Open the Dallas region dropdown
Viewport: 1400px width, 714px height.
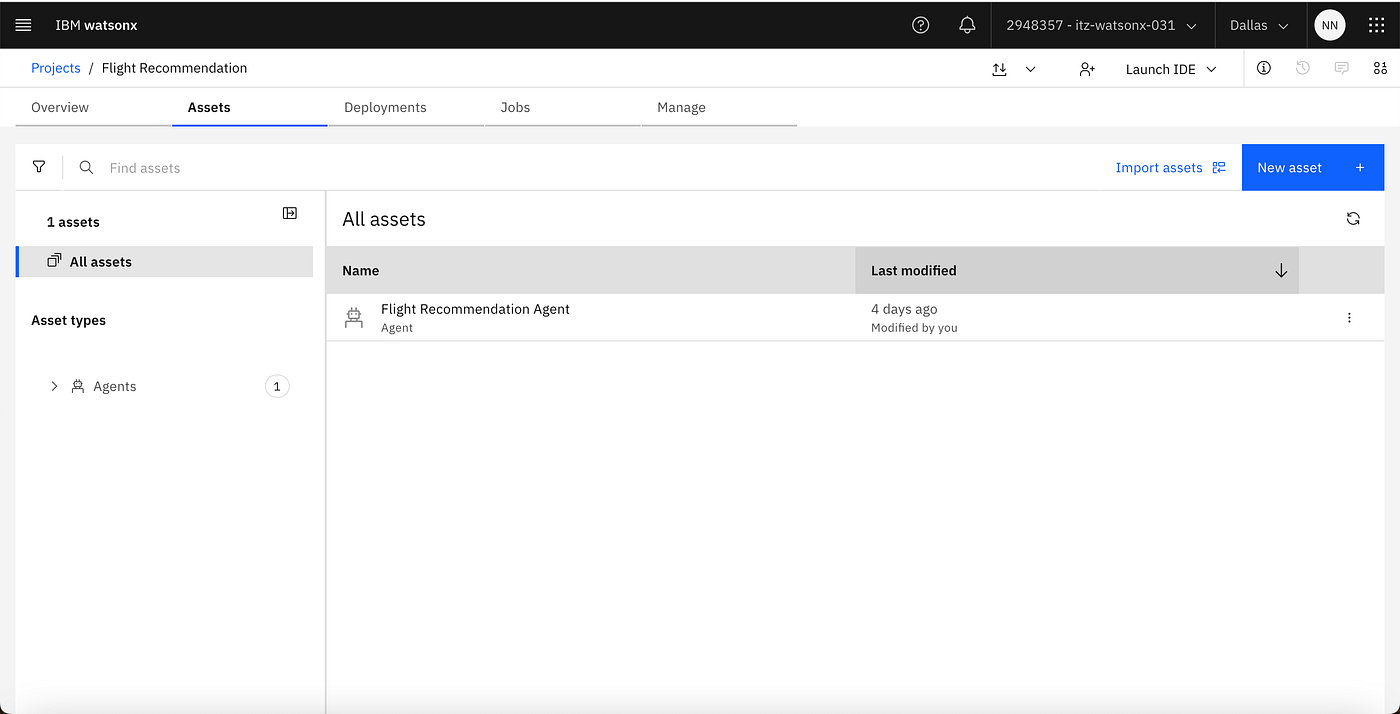click(x=1259, y=25)
